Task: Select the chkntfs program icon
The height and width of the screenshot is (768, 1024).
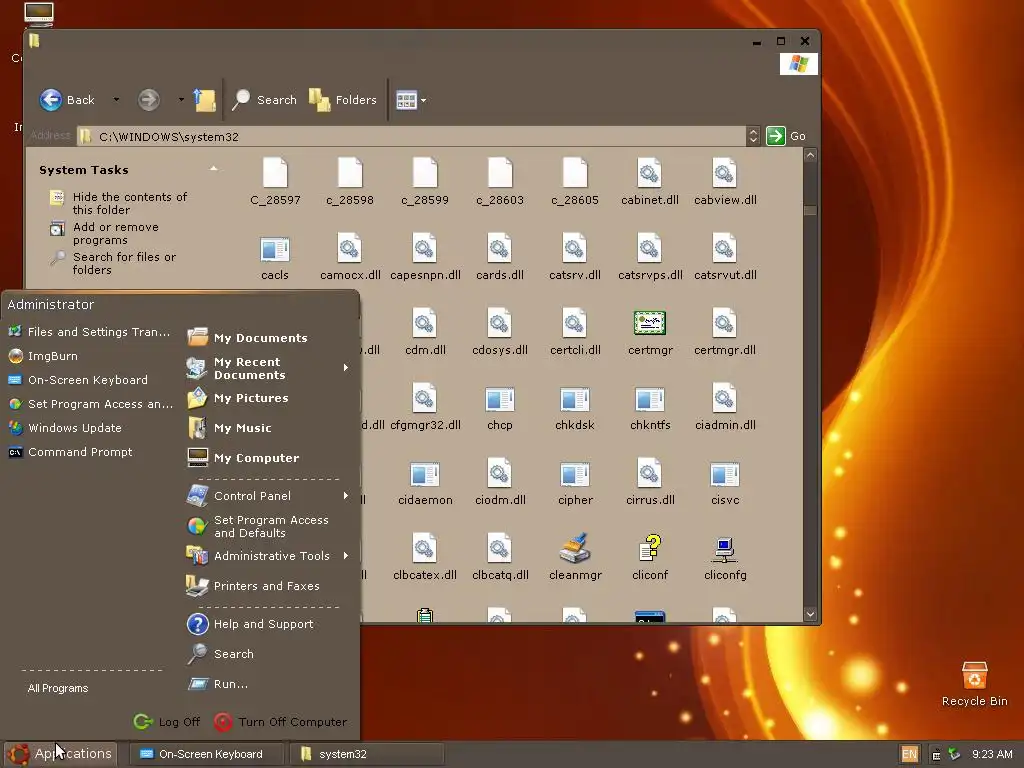Action: [650, 400]
